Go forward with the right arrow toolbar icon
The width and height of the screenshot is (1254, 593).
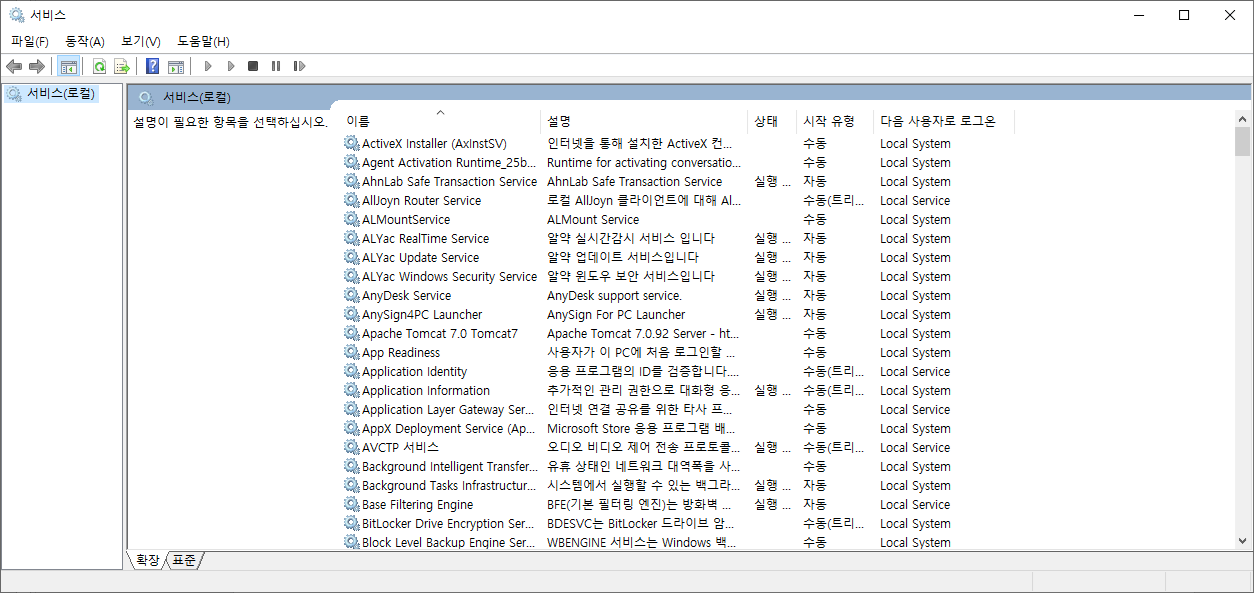tap(37, 66)
